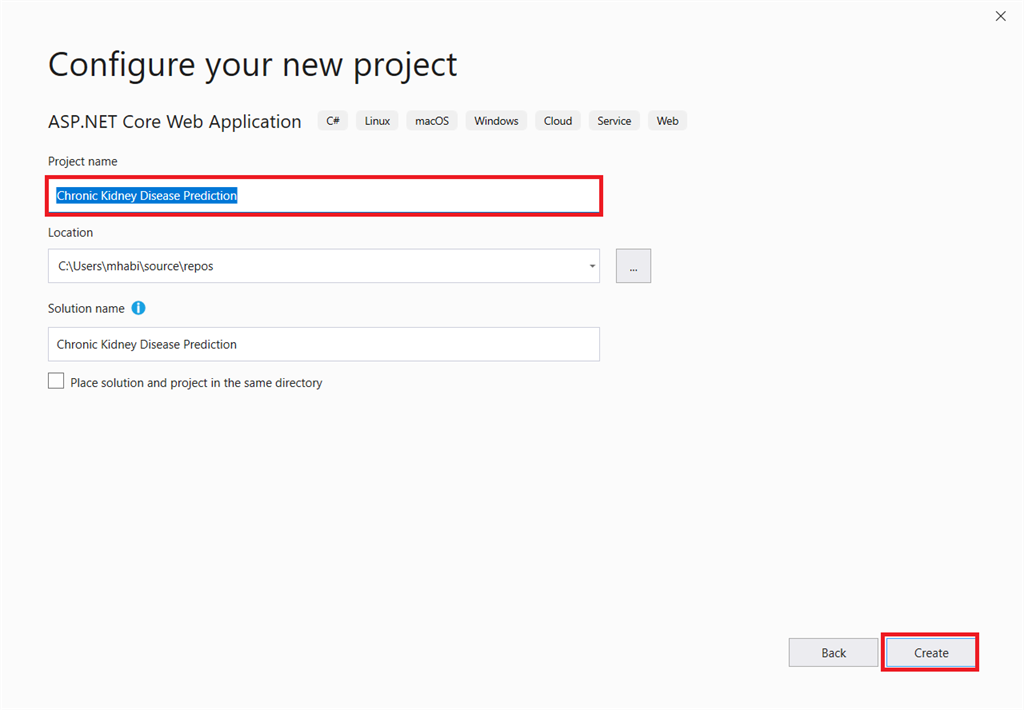1024x710 pixels.
Task: Click the Solution name label text
Action: 86,308
